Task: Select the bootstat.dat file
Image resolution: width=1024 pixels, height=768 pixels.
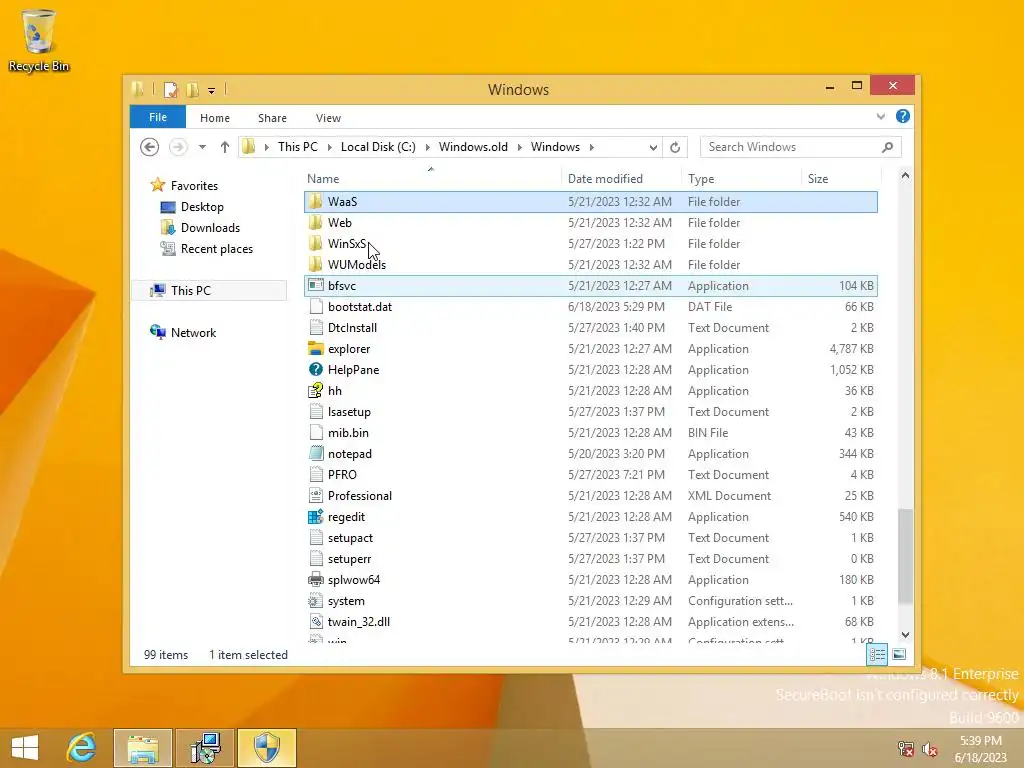Action: pyautogui.click(x=590, y=307)
